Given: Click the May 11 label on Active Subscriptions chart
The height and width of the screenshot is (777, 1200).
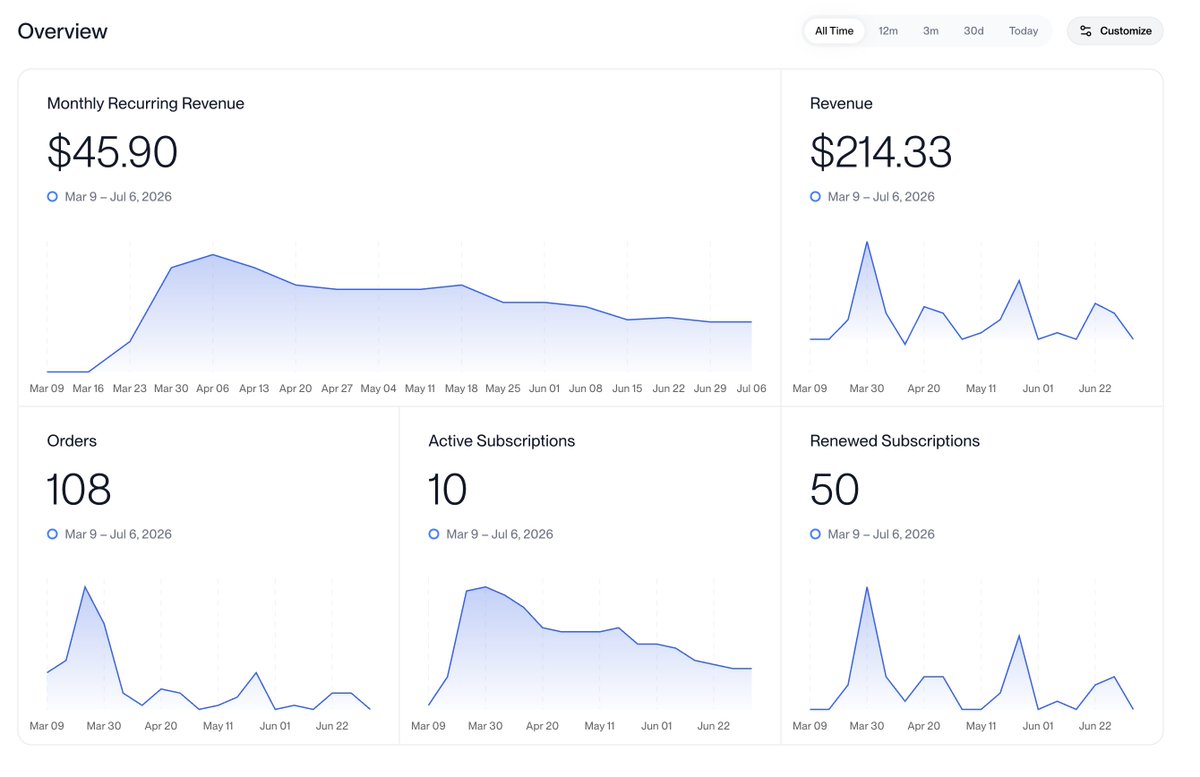Looking at the screenshot, I should coord(600,726).
